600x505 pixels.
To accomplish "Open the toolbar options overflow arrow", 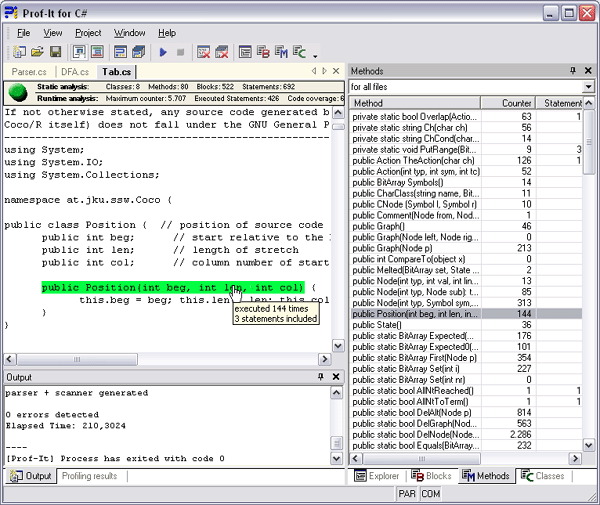I will (315, 56).
